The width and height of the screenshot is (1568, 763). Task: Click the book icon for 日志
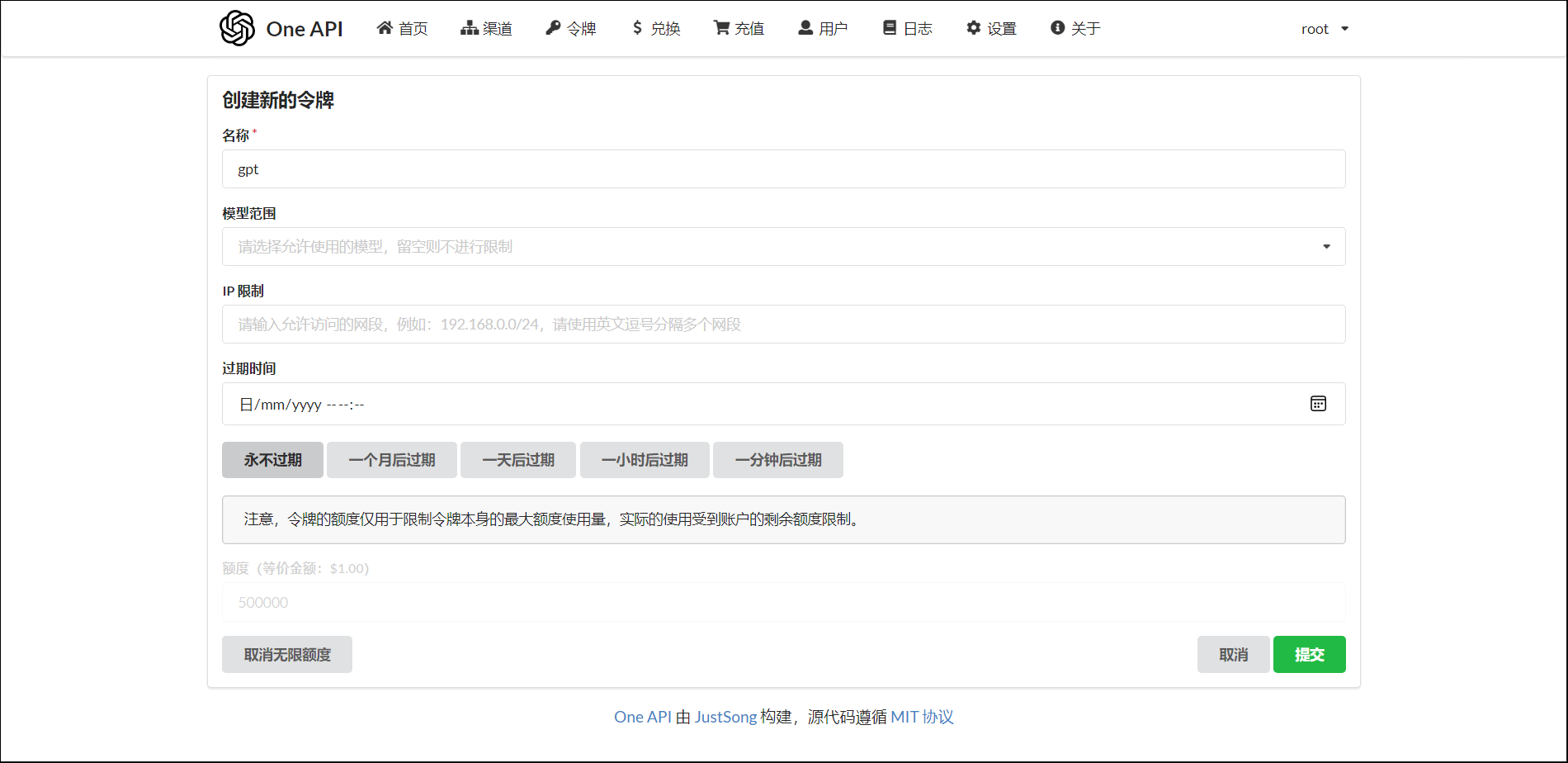(x=890, y=28)
